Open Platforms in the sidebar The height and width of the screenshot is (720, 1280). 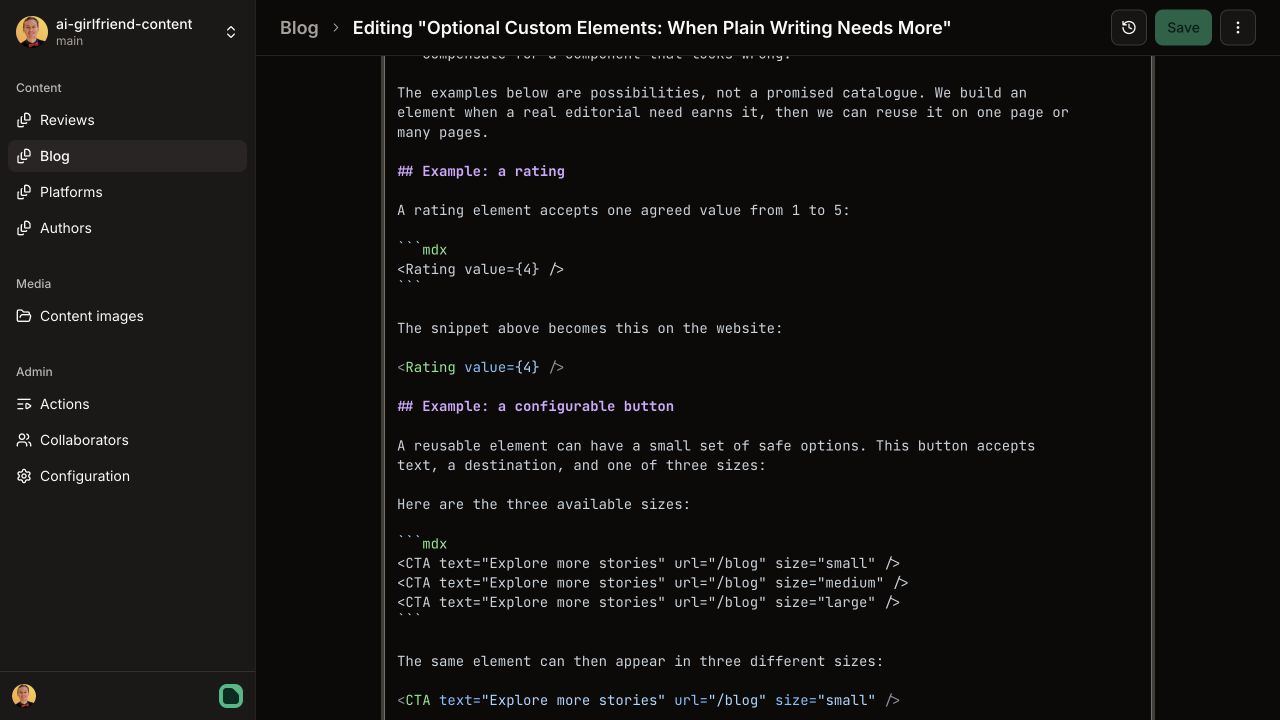coord(127,192)
